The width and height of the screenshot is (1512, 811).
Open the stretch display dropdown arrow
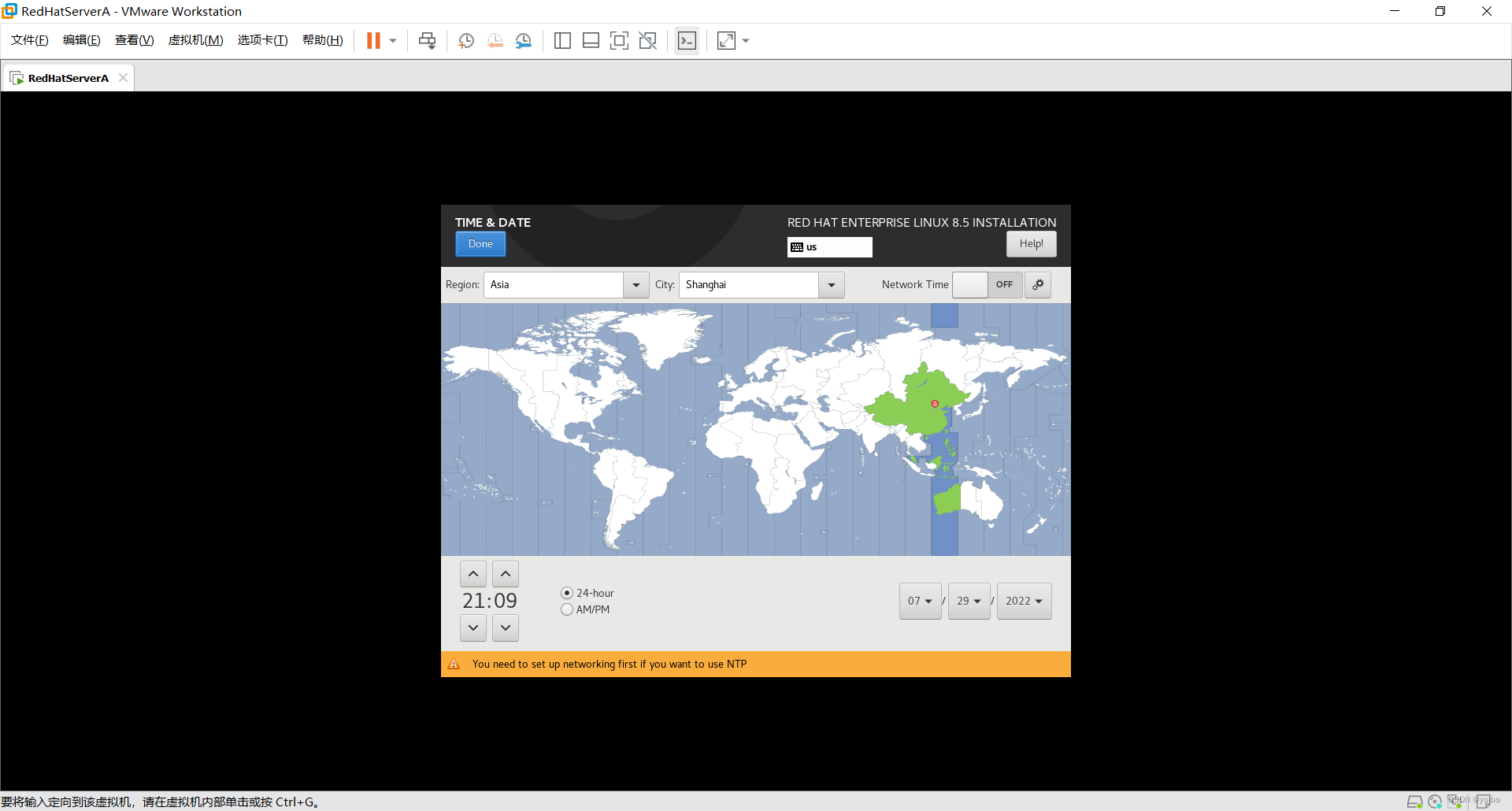[x=746, y=41]
